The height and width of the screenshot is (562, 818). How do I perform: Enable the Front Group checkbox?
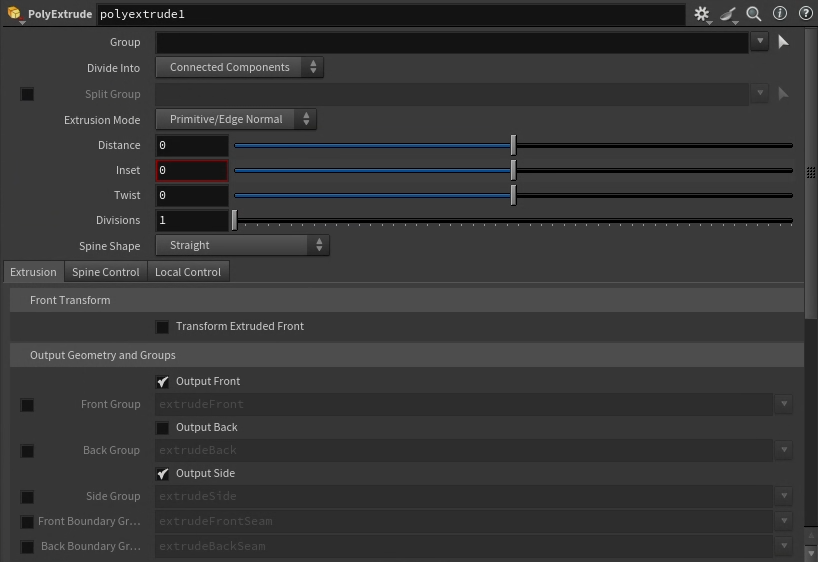[27, 404]
